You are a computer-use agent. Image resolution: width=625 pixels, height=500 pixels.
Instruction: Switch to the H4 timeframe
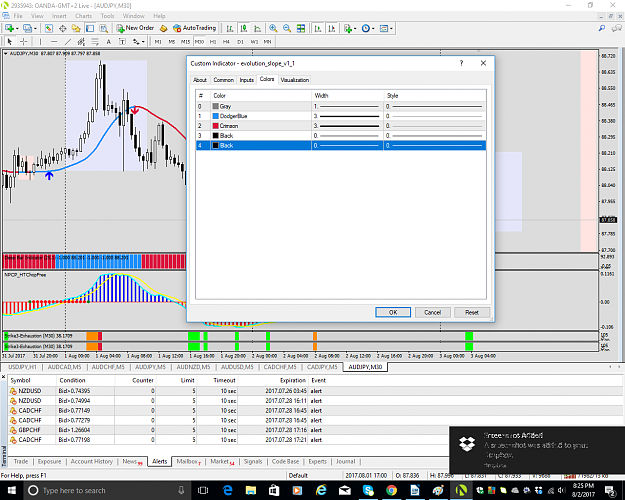[226, 41]
